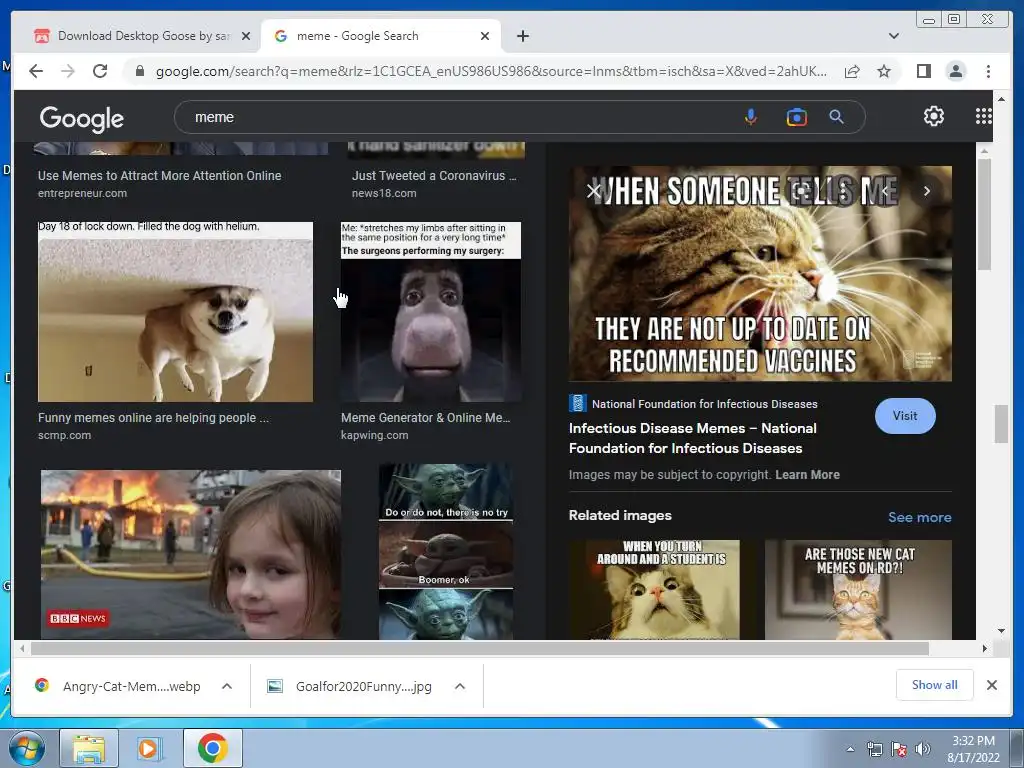Image resolution: width=1024 pixels, height=768 pixels.
Task: Open Learn More copyright link
Action: [x=807, y=475]
